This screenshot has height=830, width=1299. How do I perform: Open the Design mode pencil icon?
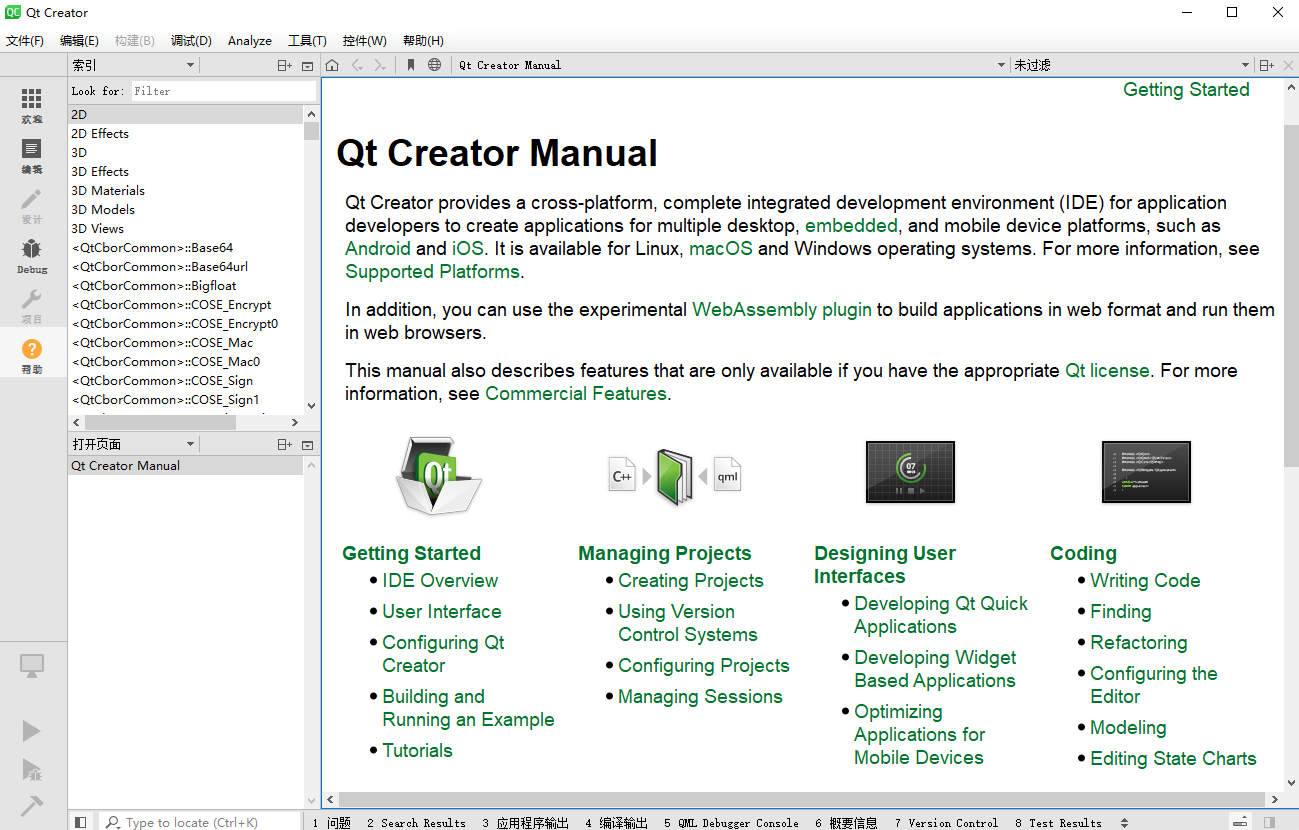tap(32, 205)
